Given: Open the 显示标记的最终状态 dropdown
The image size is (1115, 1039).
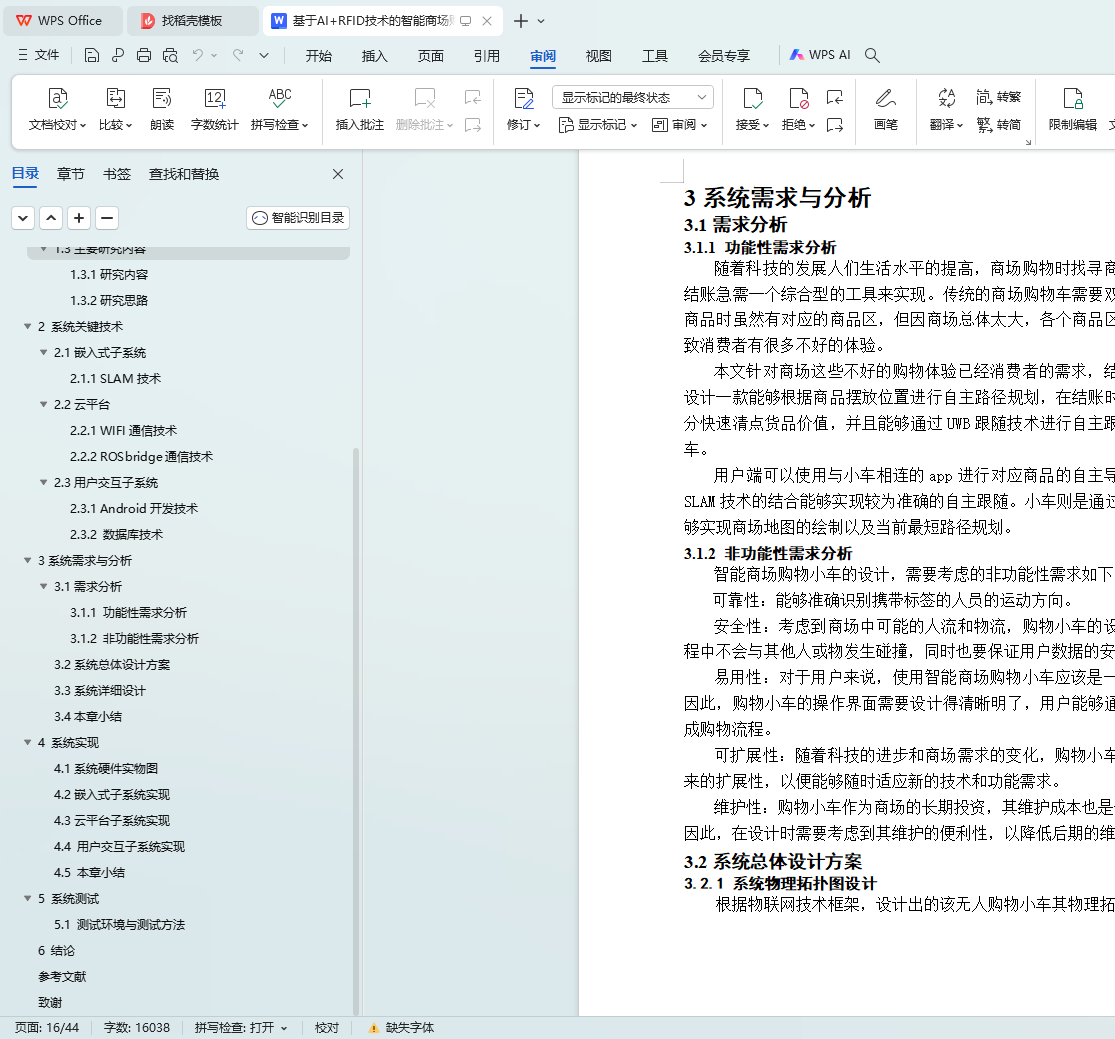Looking at the screenshot, I should [x=632, y=97].
